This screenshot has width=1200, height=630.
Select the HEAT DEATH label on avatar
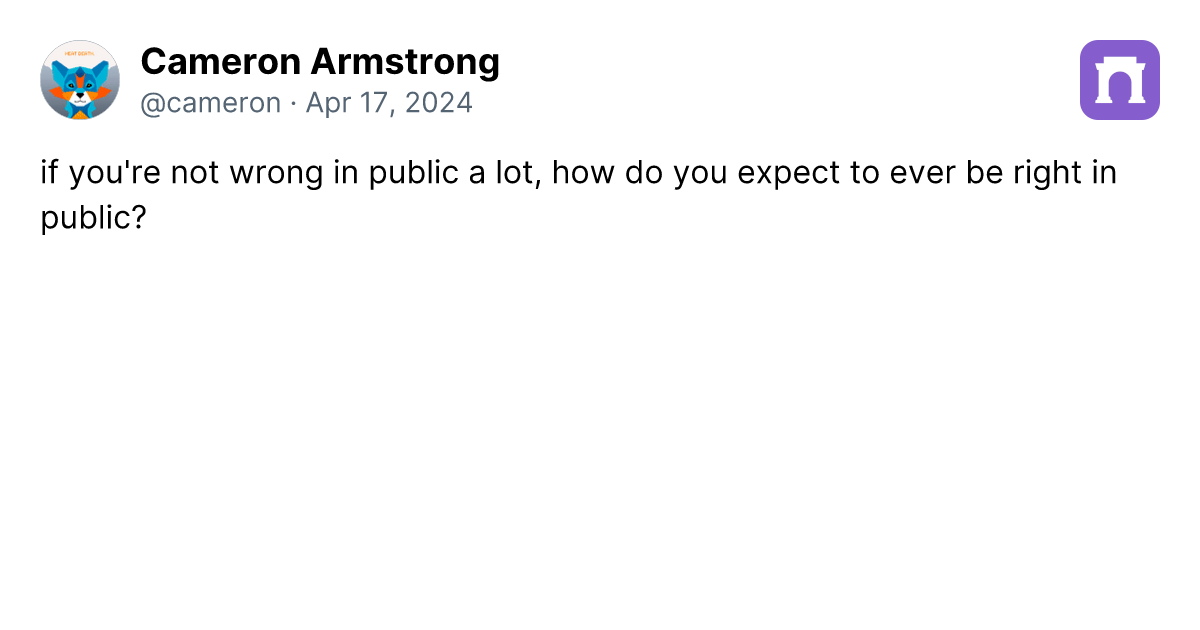(x=79, y=53)
